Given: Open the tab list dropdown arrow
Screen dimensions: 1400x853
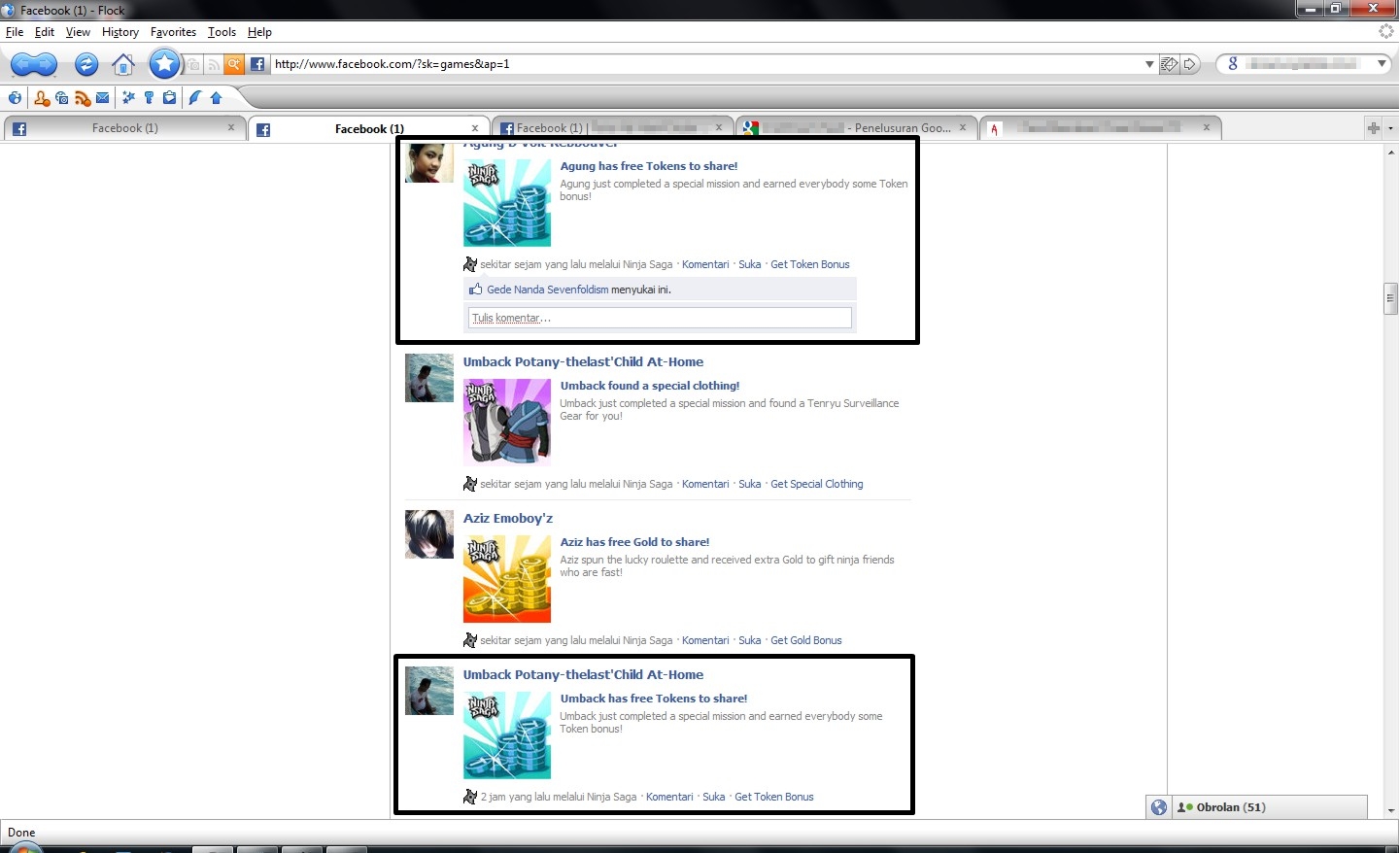Looking at the screenshot, I should 1390,128.
